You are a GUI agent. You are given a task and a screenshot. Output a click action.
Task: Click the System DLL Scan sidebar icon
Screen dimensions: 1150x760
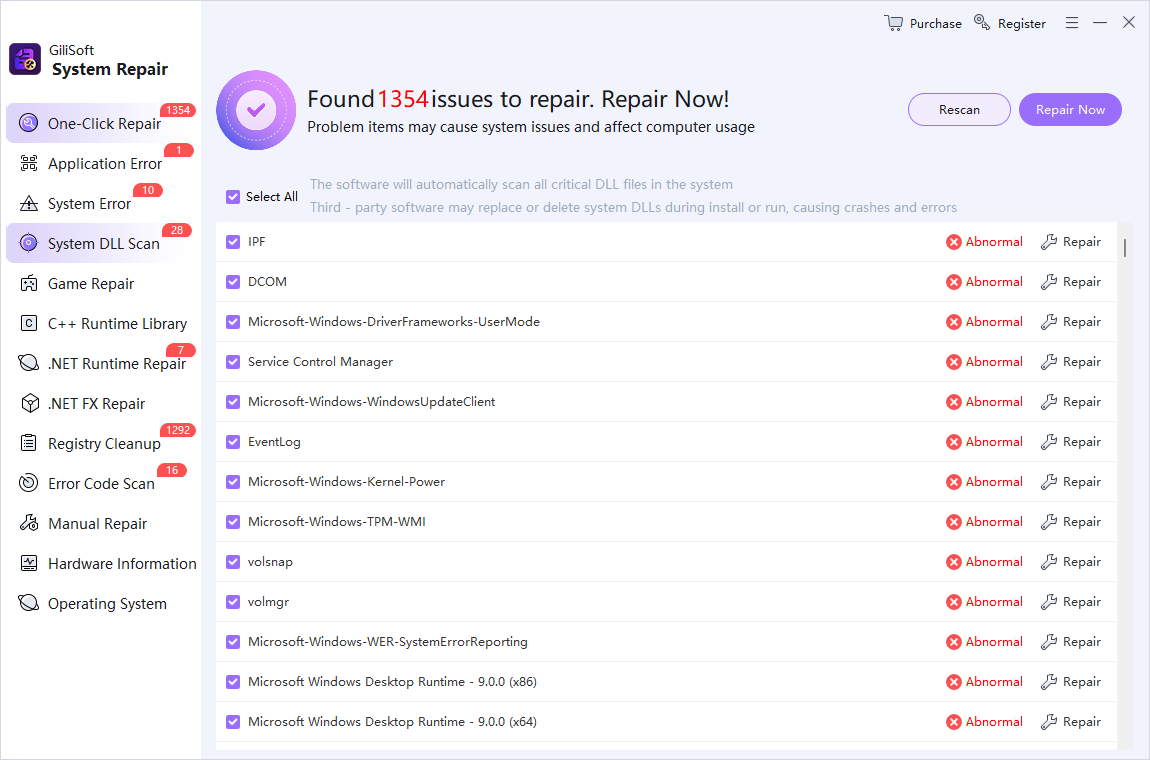pyautogui.click(x=29, y=243)
